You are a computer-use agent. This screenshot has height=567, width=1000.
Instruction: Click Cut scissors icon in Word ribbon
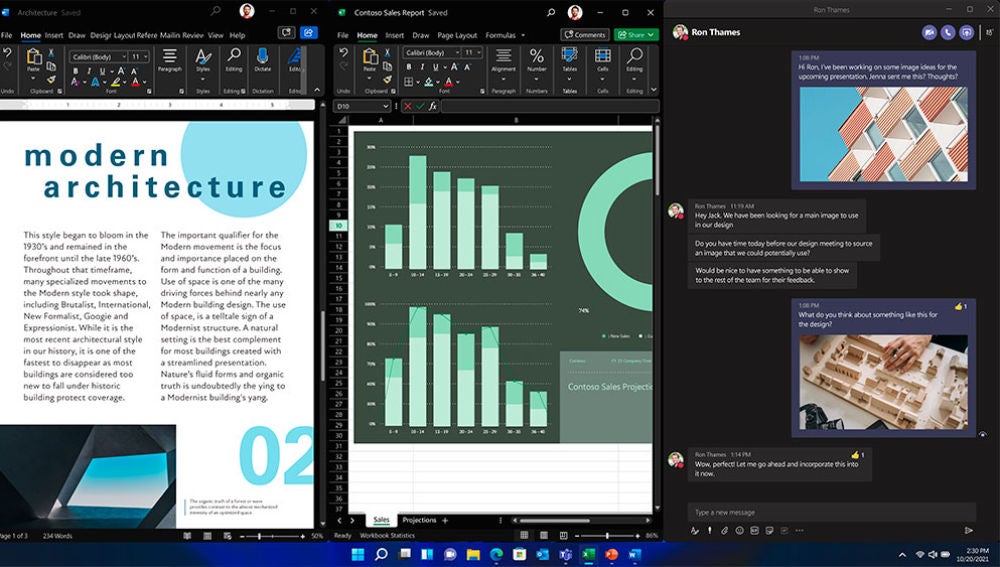51,53
